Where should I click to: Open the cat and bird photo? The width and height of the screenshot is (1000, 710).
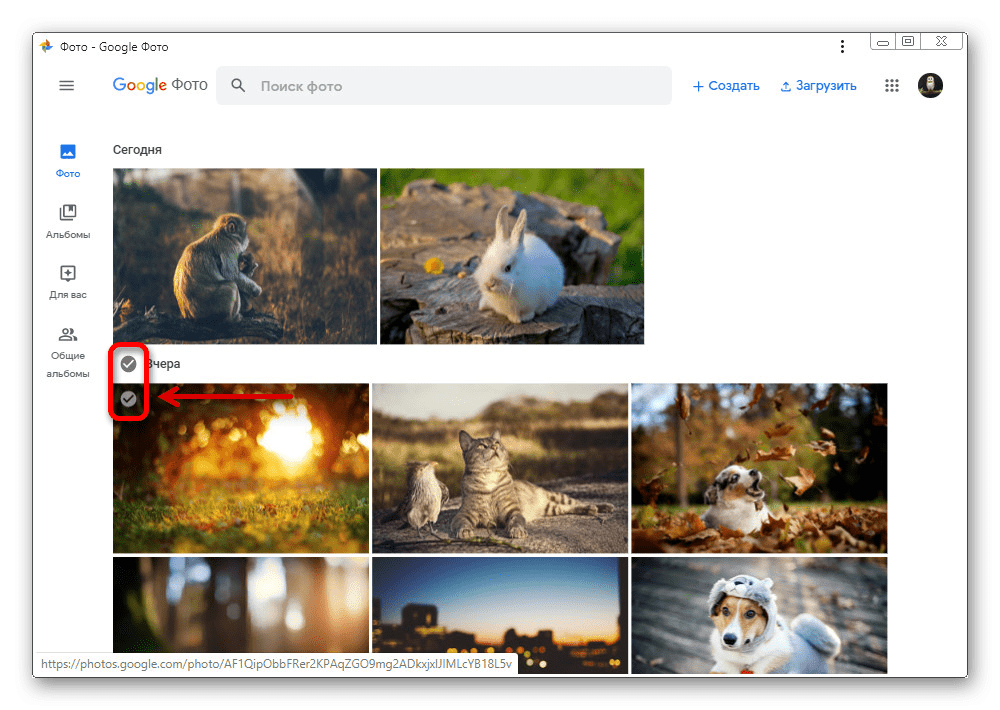point(500,468)
